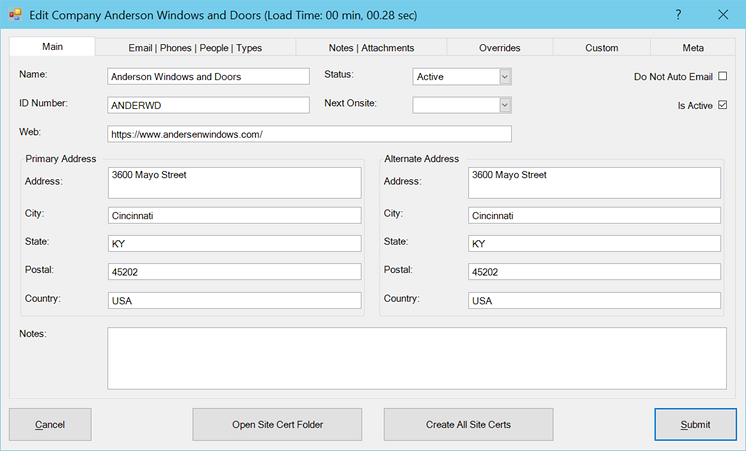The width and height of the screenshot is (746, 451).
Task: Close the Edit Company dialog
Action: pos(723,15)
